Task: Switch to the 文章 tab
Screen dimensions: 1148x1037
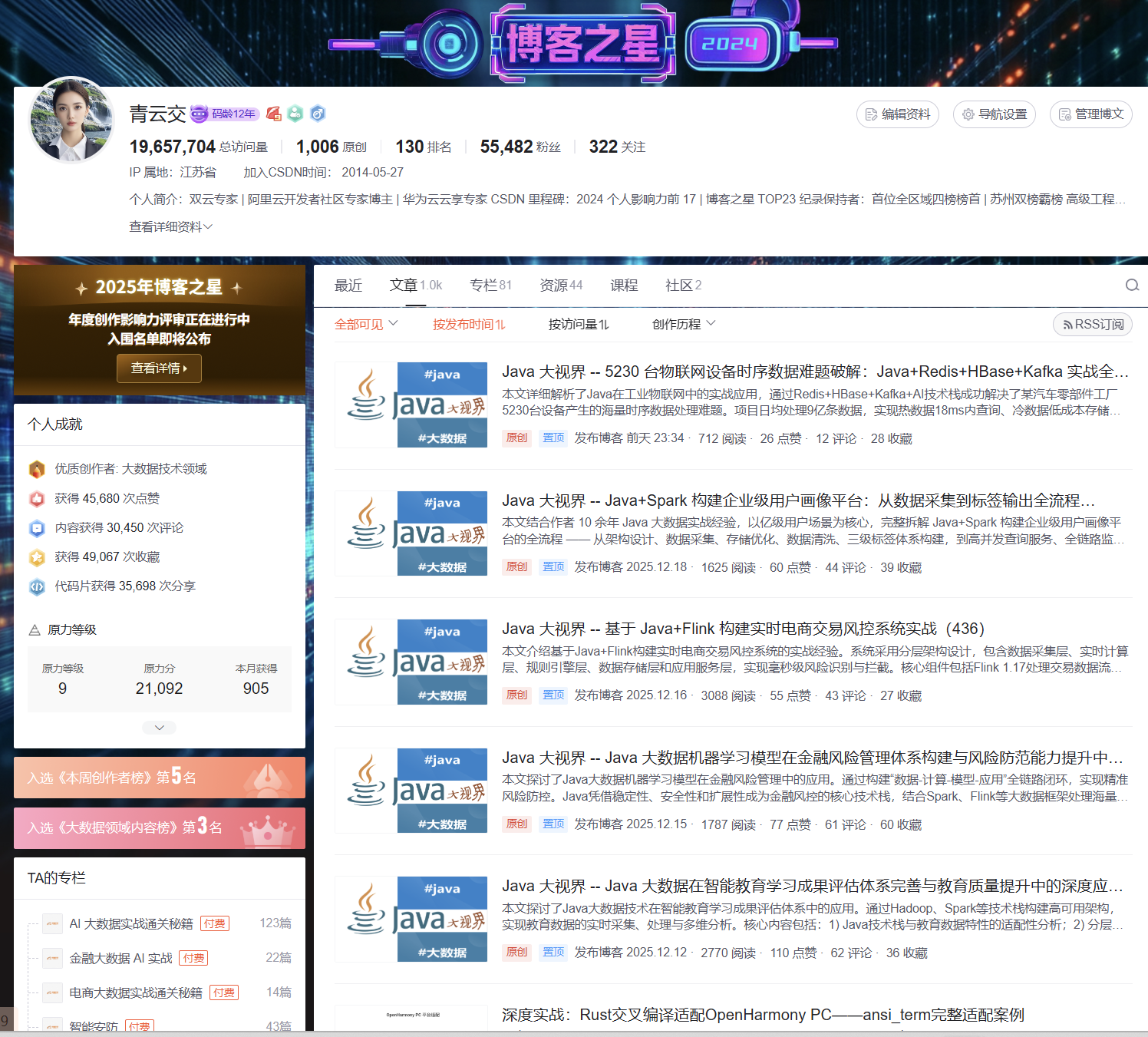Action: coord(416,286)
